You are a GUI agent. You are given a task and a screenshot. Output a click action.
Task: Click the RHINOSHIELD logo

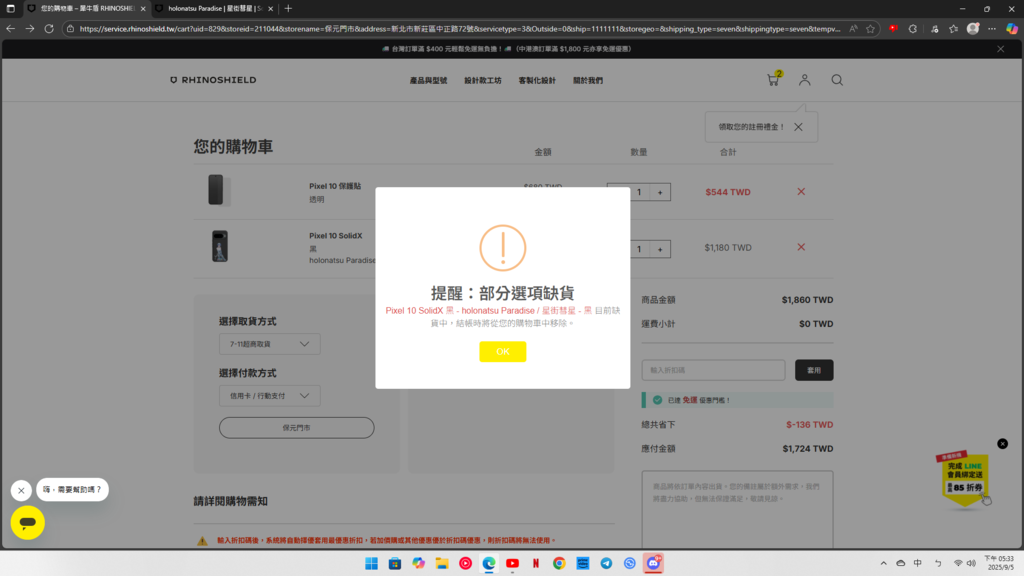point(213,80)
